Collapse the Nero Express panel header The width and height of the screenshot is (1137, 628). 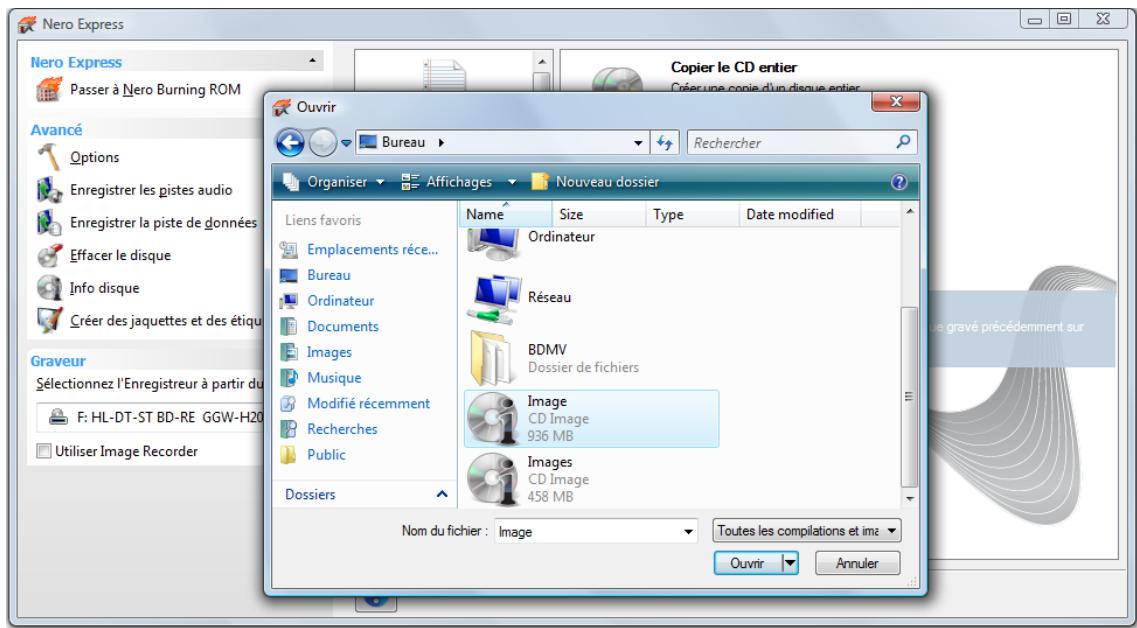313,61
